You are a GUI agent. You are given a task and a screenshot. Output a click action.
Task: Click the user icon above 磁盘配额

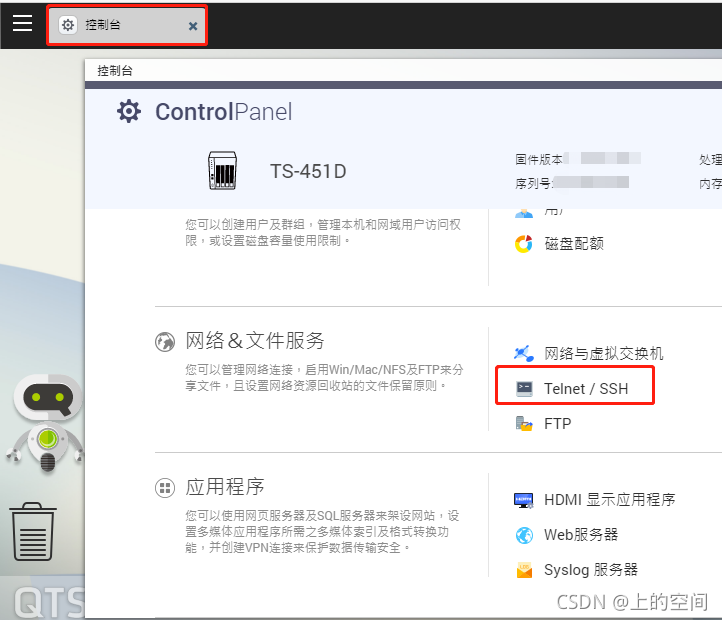pyautogui.click(x=524, y=213)
